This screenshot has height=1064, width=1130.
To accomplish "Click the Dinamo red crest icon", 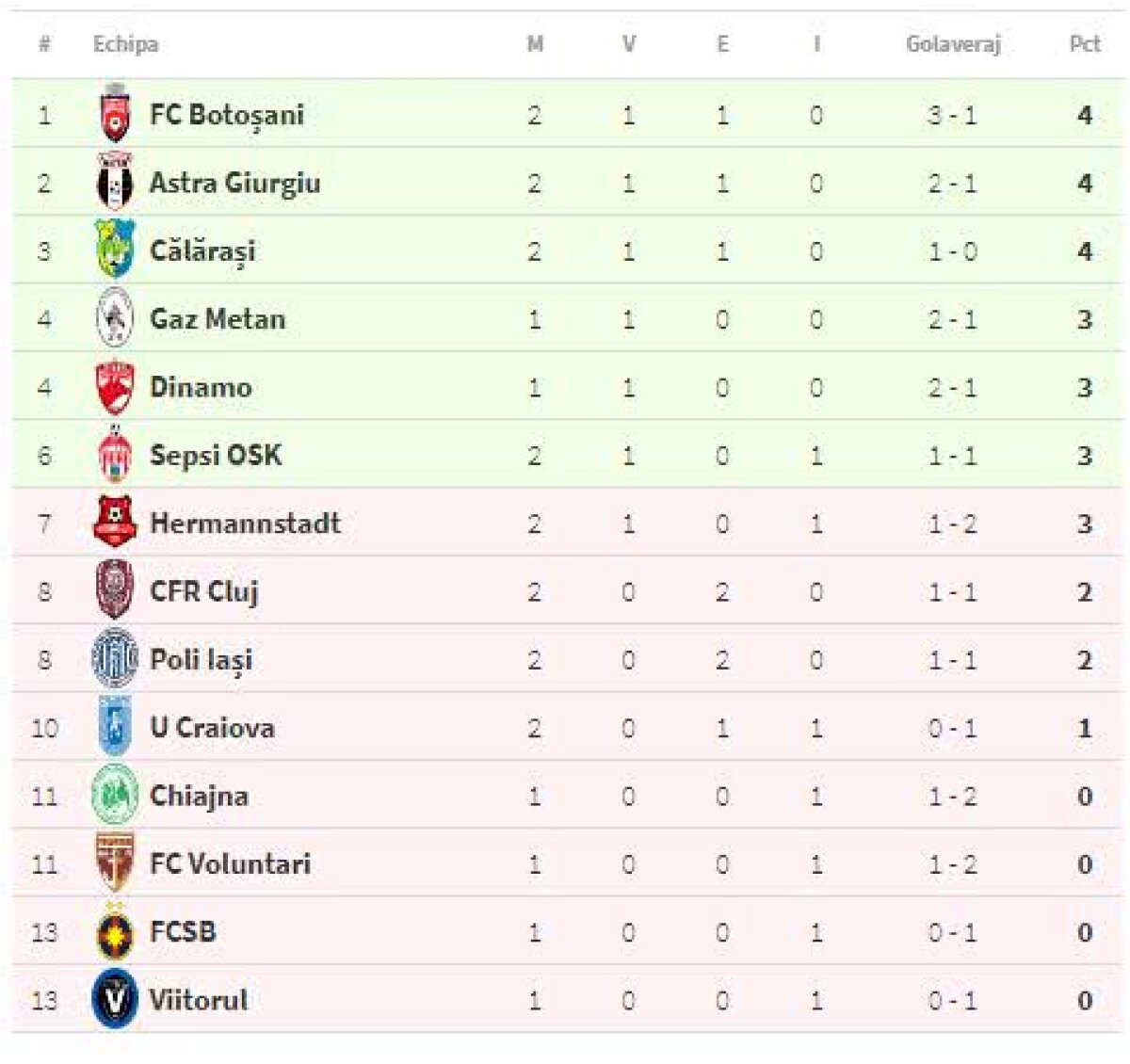I will (115, 386).
